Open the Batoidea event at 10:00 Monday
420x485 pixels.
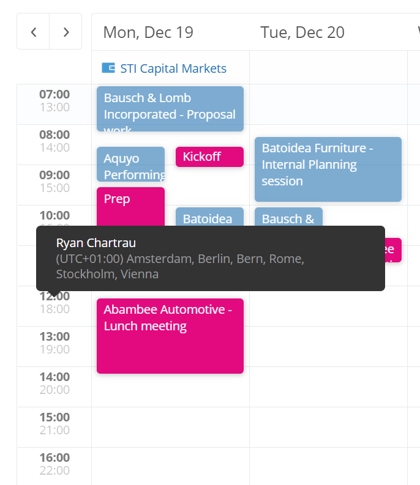pyautogui.click(x=210, y=217)
